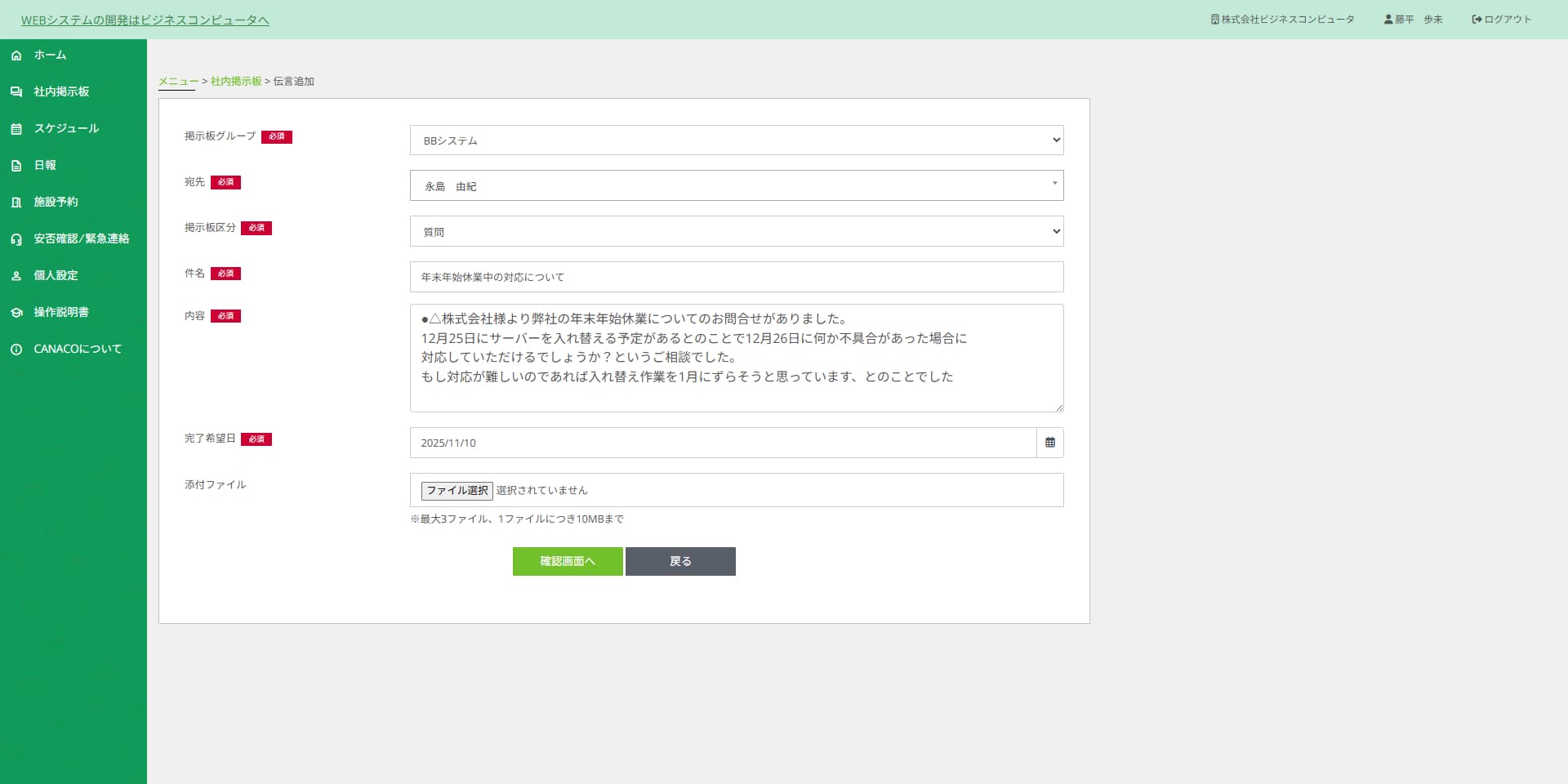This screenshot has width=1568, height=784.
Task: Click the ファイル選択 file chooser button
Action: click(457, 491)
